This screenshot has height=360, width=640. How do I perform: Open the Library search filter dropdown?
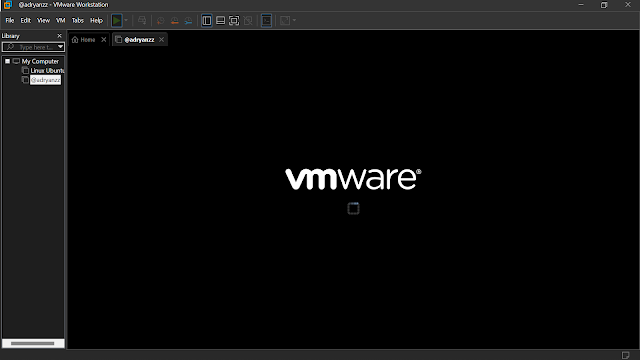[60, 47]
